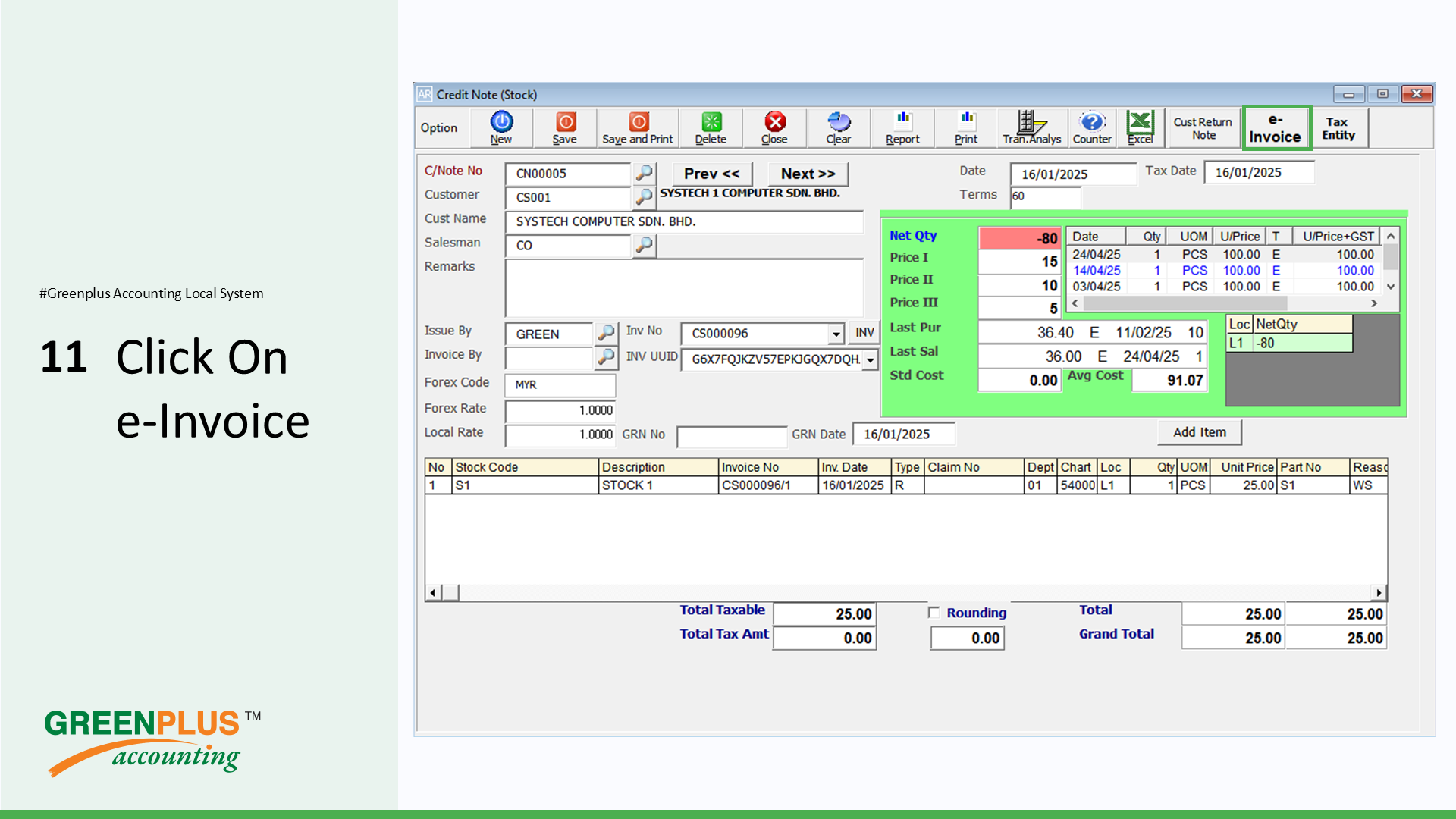Select the 24/04/25 price history row
Image resolution: width=1456 pixels, height=819 pixels.
click(x=1224, y=255)
